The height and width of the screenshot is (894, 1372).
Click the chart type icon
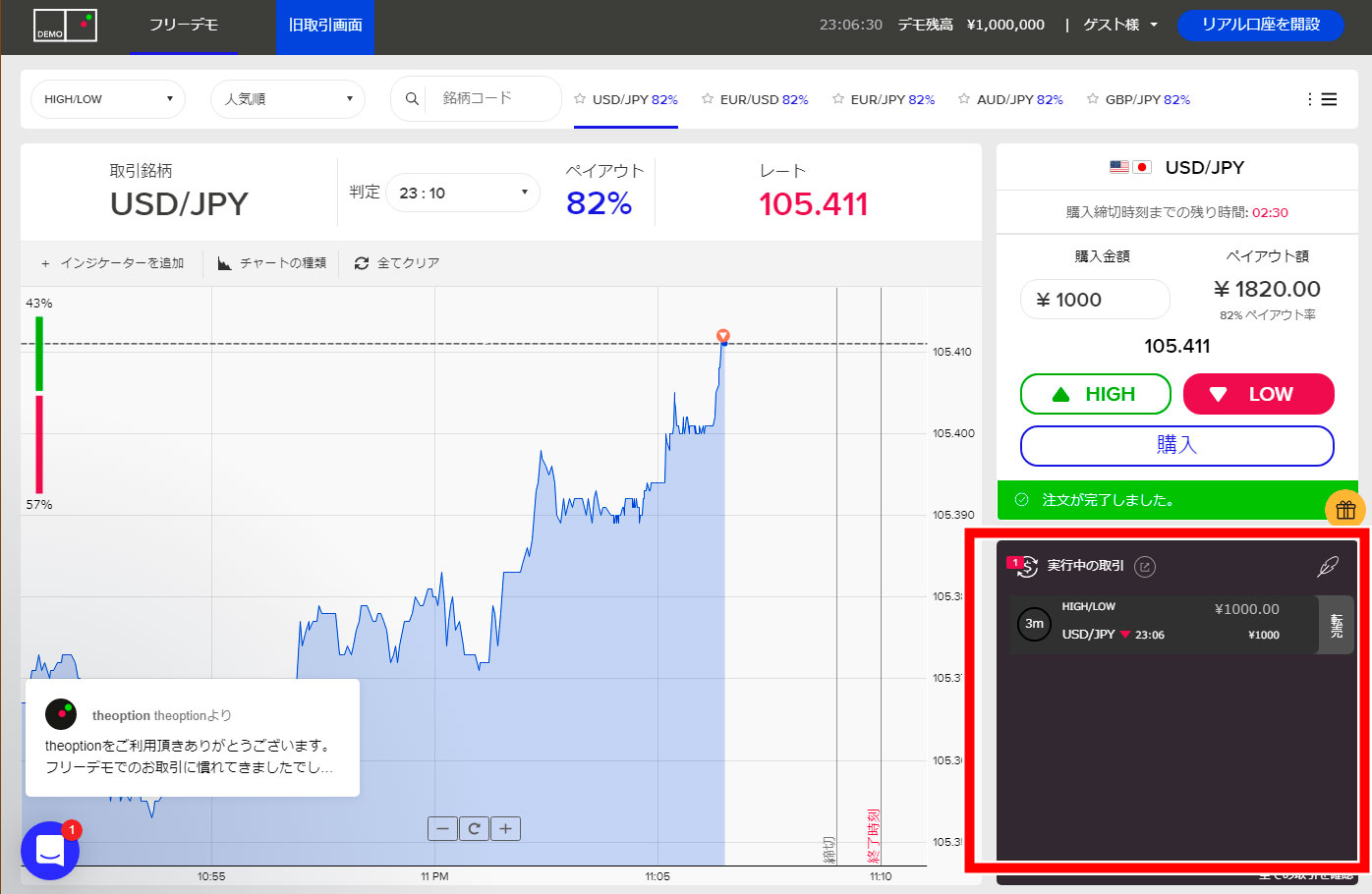click(x=225, y=263)
